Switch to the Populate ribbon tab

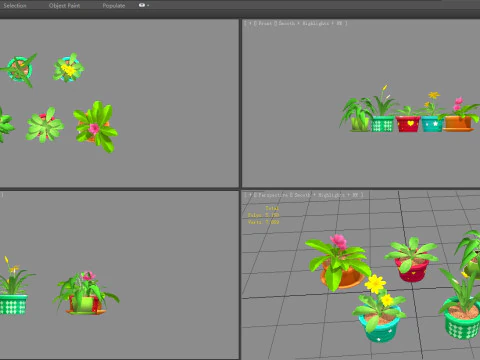(x=114, y=5)
